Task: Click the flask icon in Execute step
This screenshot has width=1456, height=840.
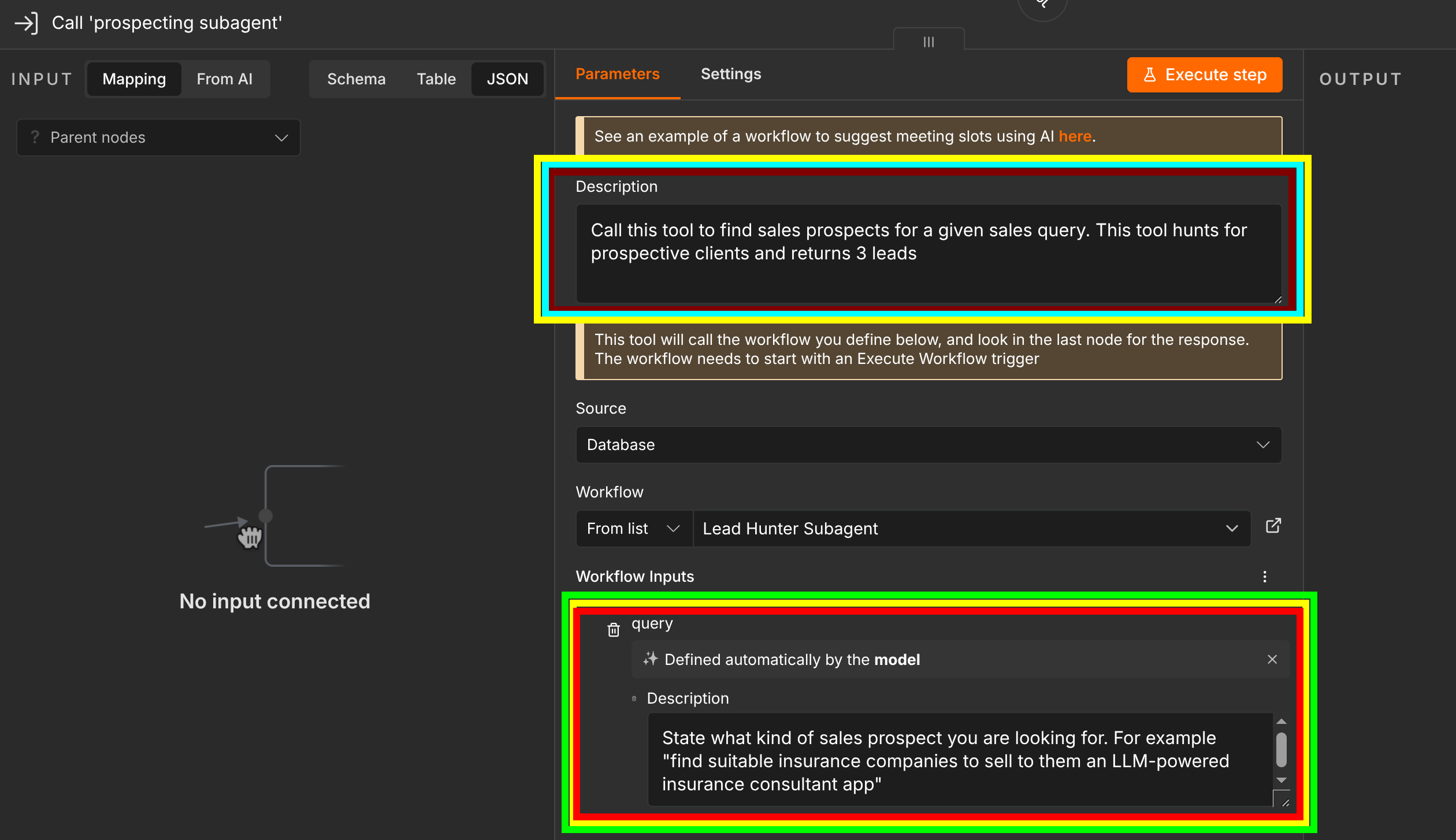Action: pyautogui.click(x=1150, y=75)
